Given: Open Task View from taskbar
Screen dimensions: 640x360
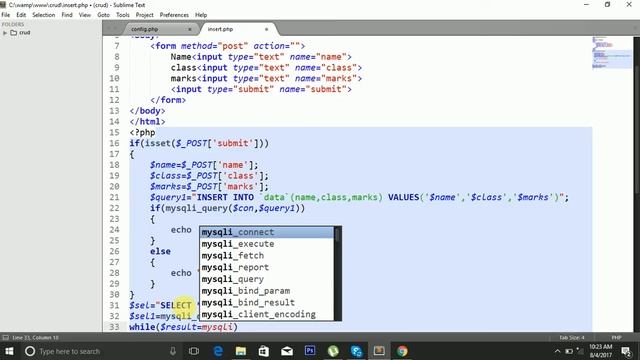Looking at the screenshot, I should click(194, 351).
